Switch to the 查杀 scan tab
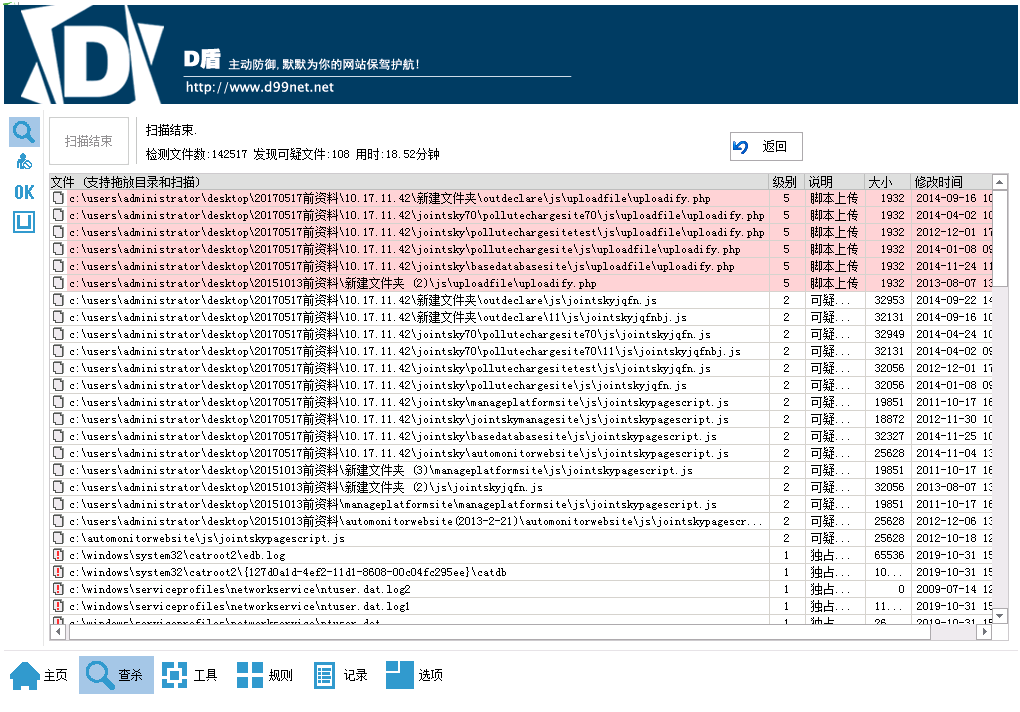The image size is (1020, 712). (116, 675)
